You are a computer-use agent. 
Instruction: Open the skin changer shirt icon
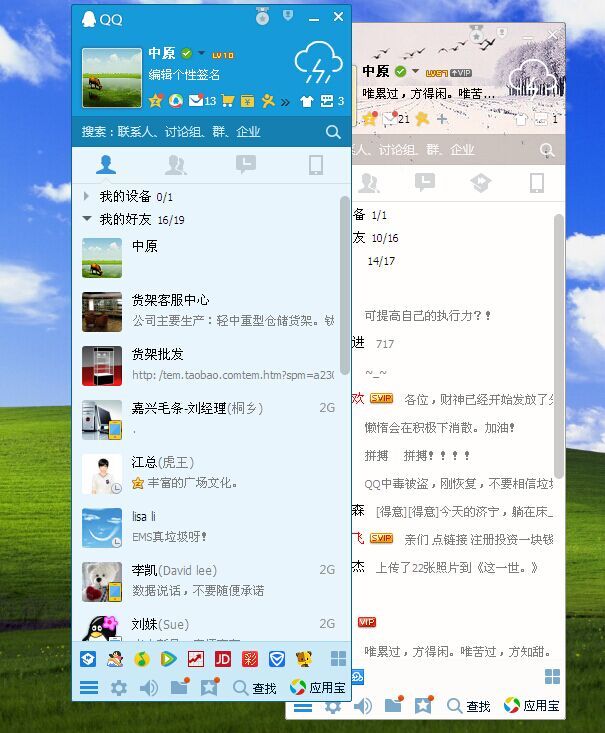pos(306,101)
